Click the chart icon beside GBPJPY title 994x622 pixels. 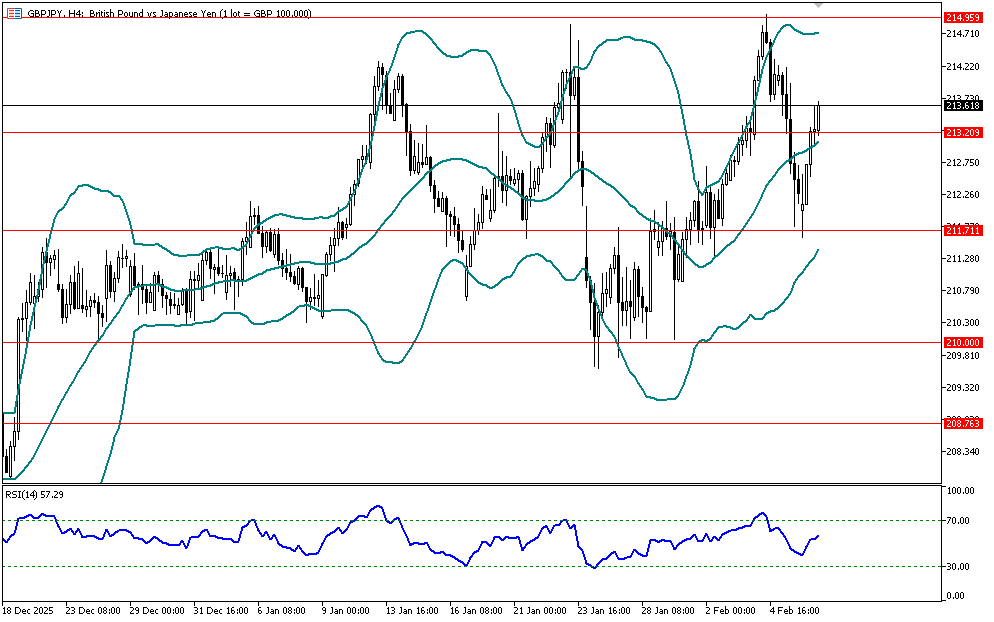13,13
